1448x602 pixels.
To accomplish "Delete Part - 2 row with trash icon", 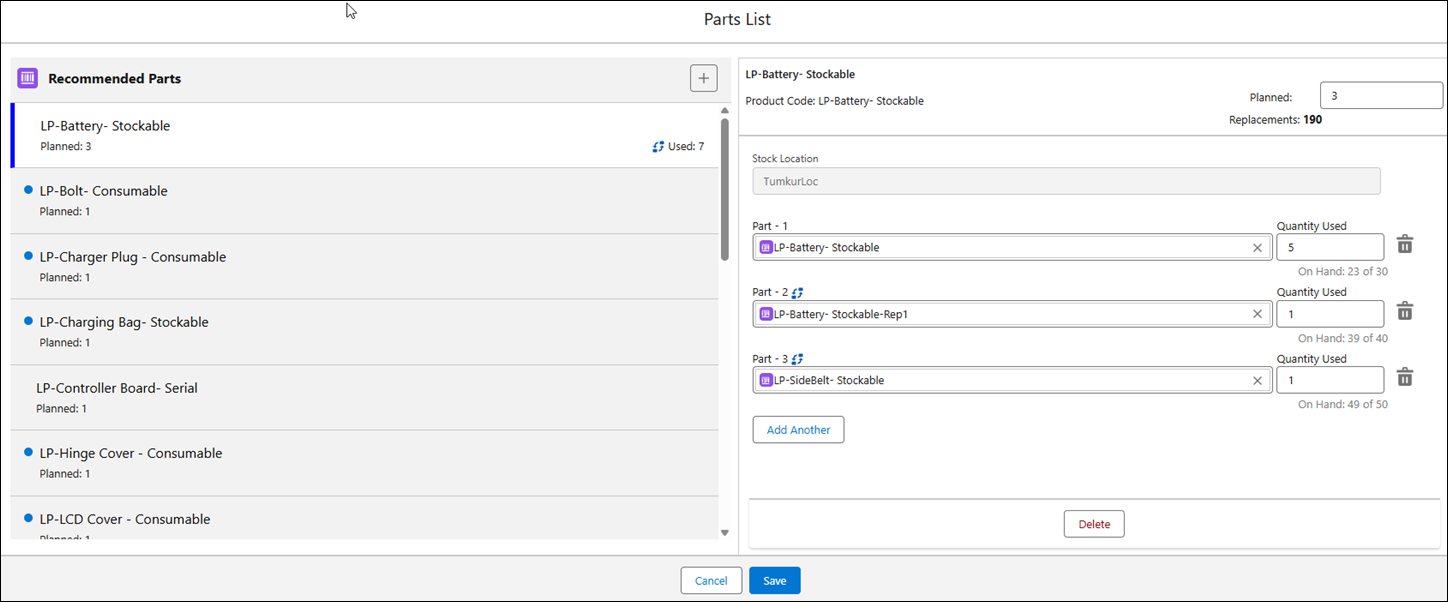I will coord(1405,311).
